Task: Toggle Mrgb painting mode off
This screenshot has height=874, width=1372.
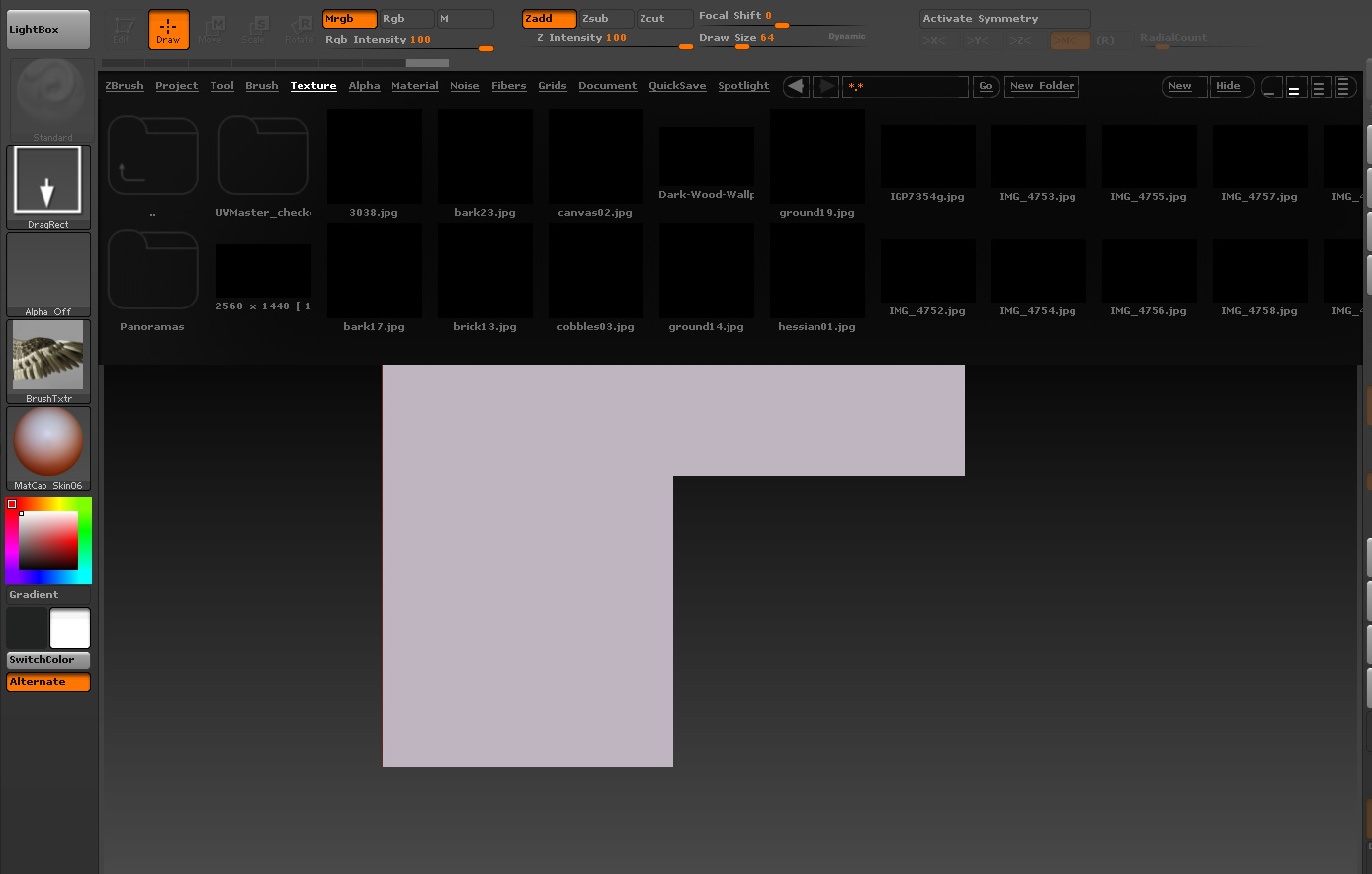Action: [349, 18]
